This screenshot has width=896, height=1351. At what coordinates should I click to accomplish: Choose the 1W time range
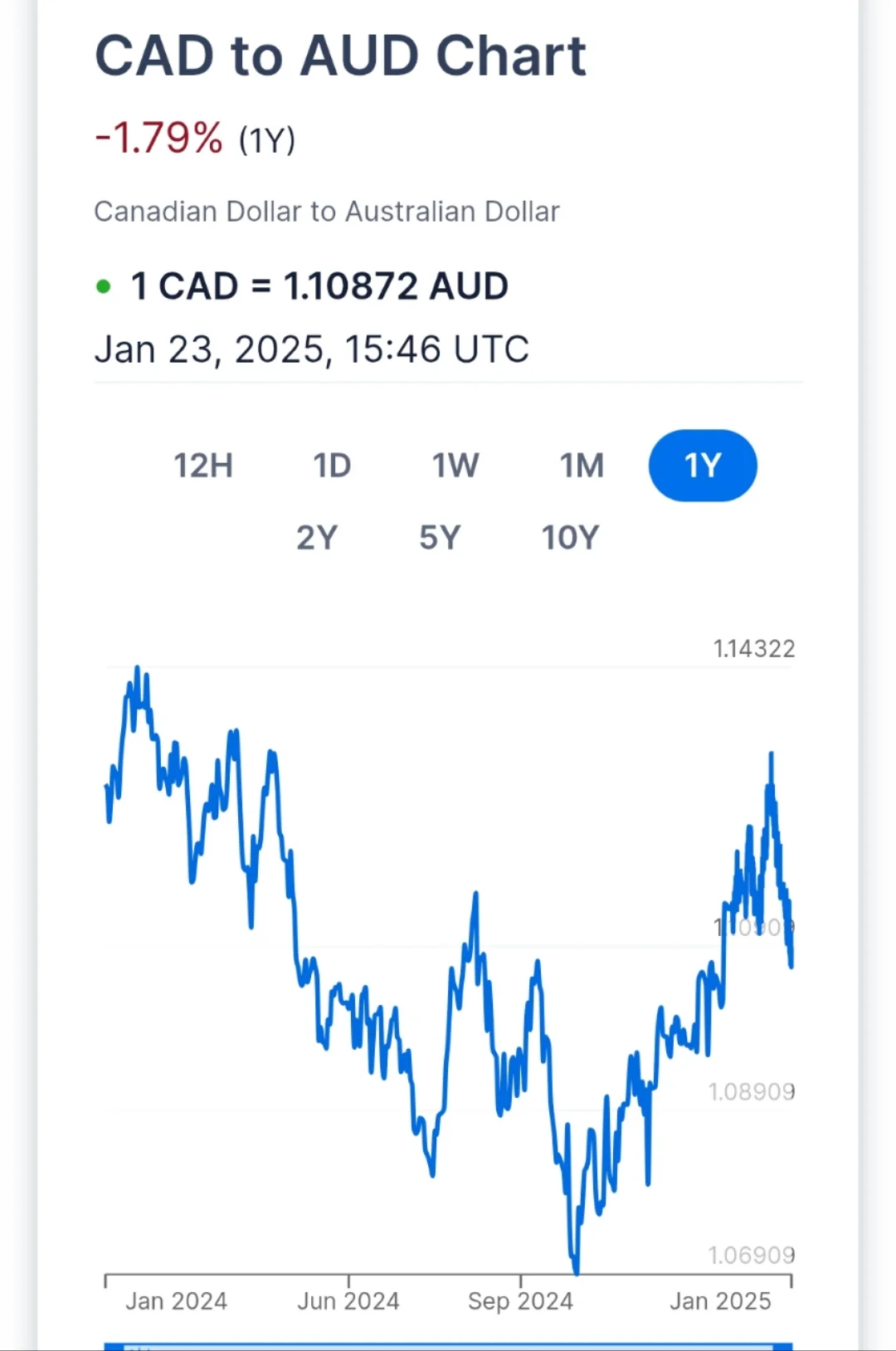click(x=455, y=466)
